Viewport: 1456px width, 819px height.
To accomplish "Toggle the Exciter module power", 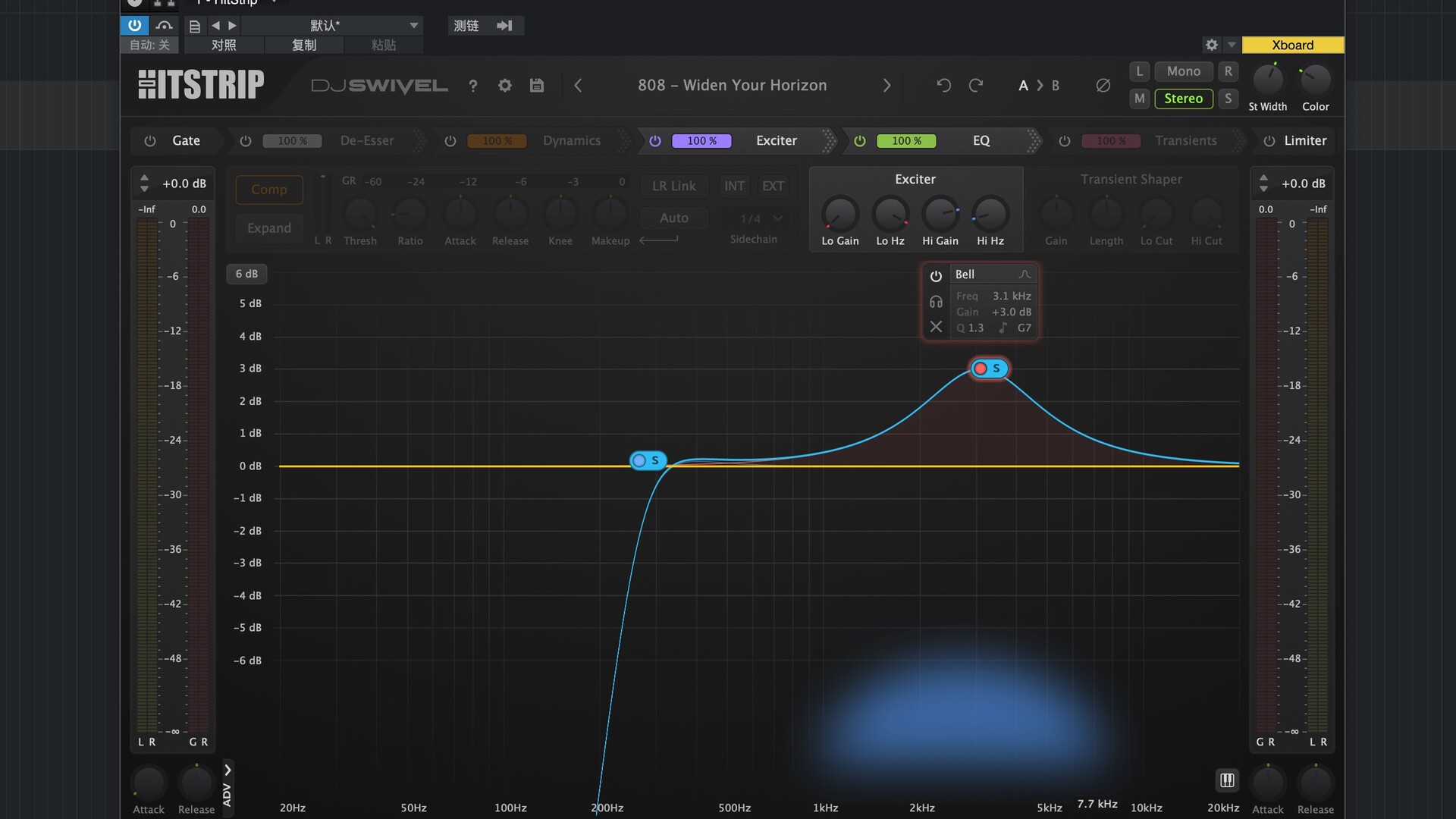I will 655,141.
